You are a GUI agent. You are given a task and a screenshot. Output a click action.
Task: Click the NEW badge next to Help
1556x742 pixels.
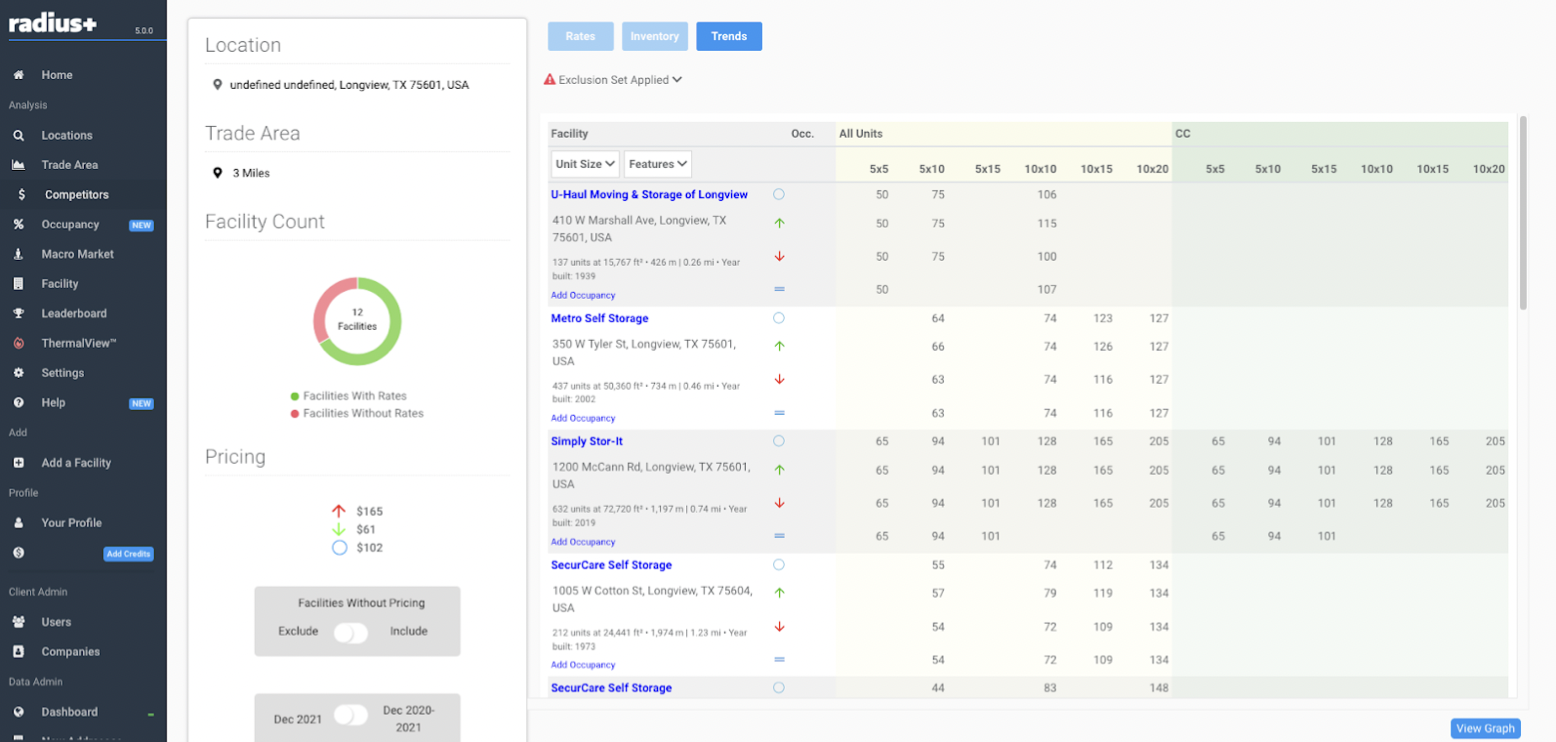pos(141,403)
